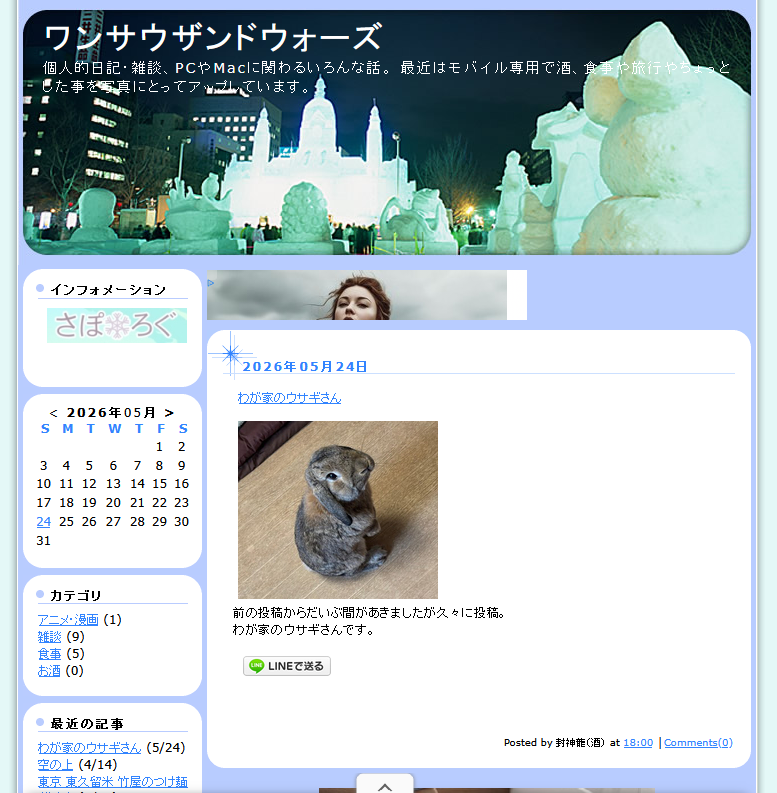Open the 18:00 permalink
The height and width of the screenshot is (793, 777).
638,742
